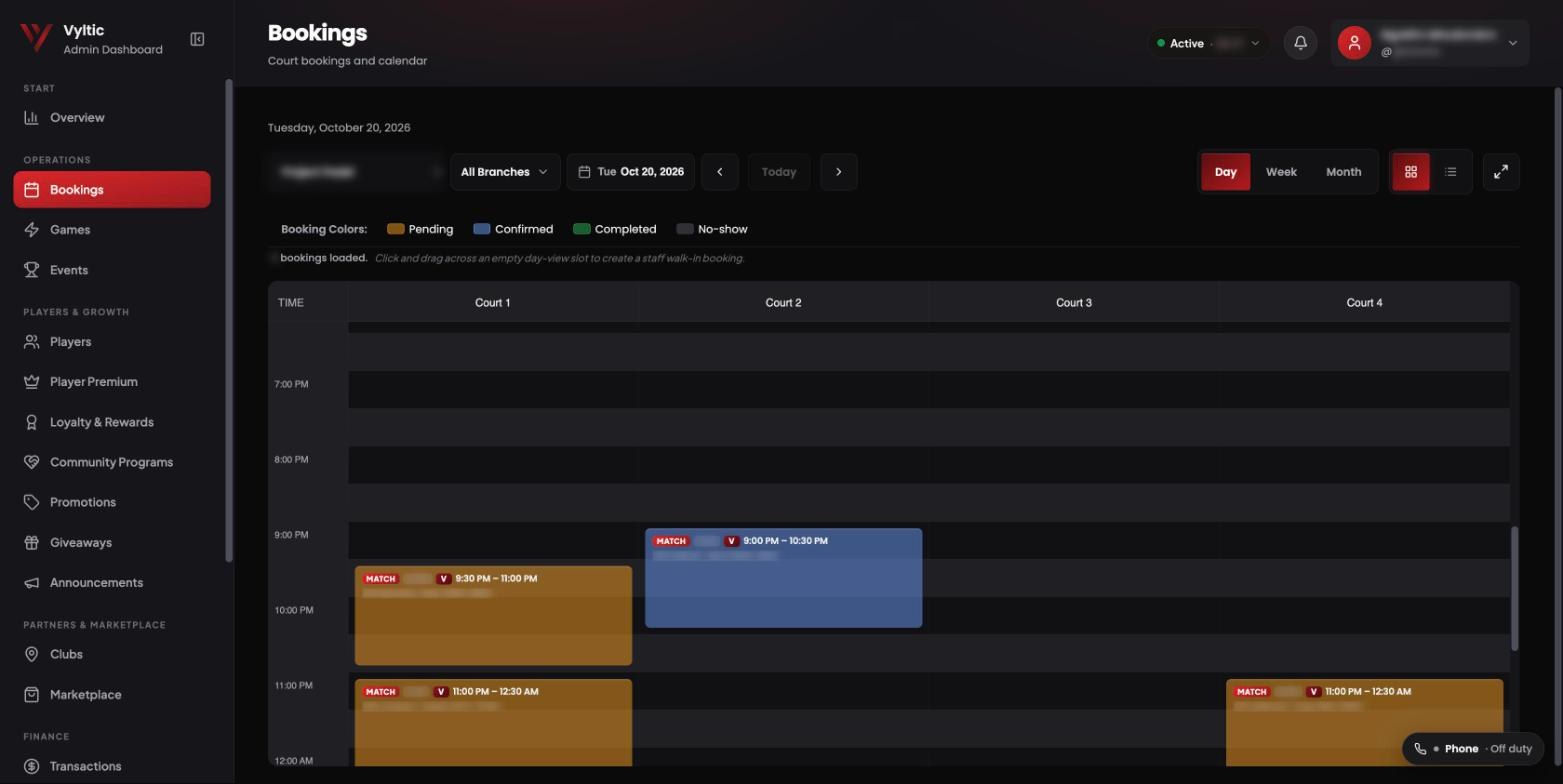The width and height of the screenshot is (1563, 784).
Task: Click the red user avatar icon
Action: pyautogui.click(x=1354, y=43)
